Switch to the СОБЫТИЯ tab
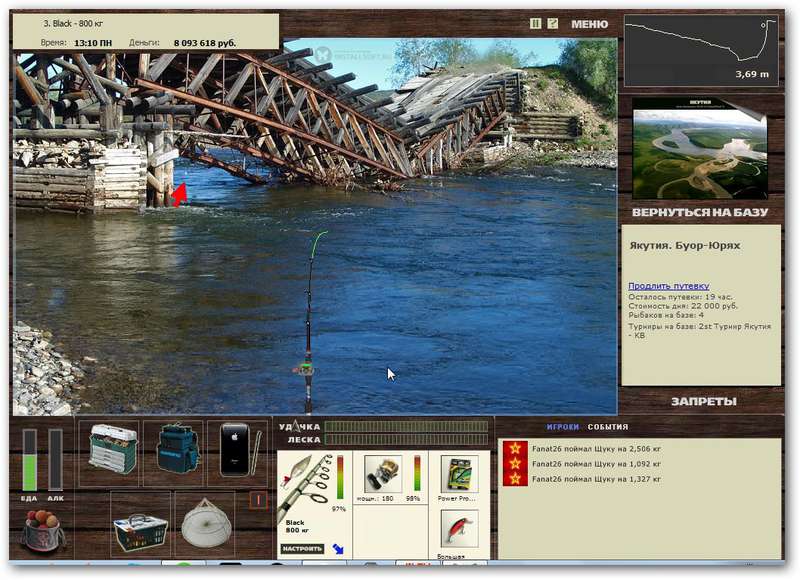The image size is (800, 580). pyautogui.click(x=608, y=426)
